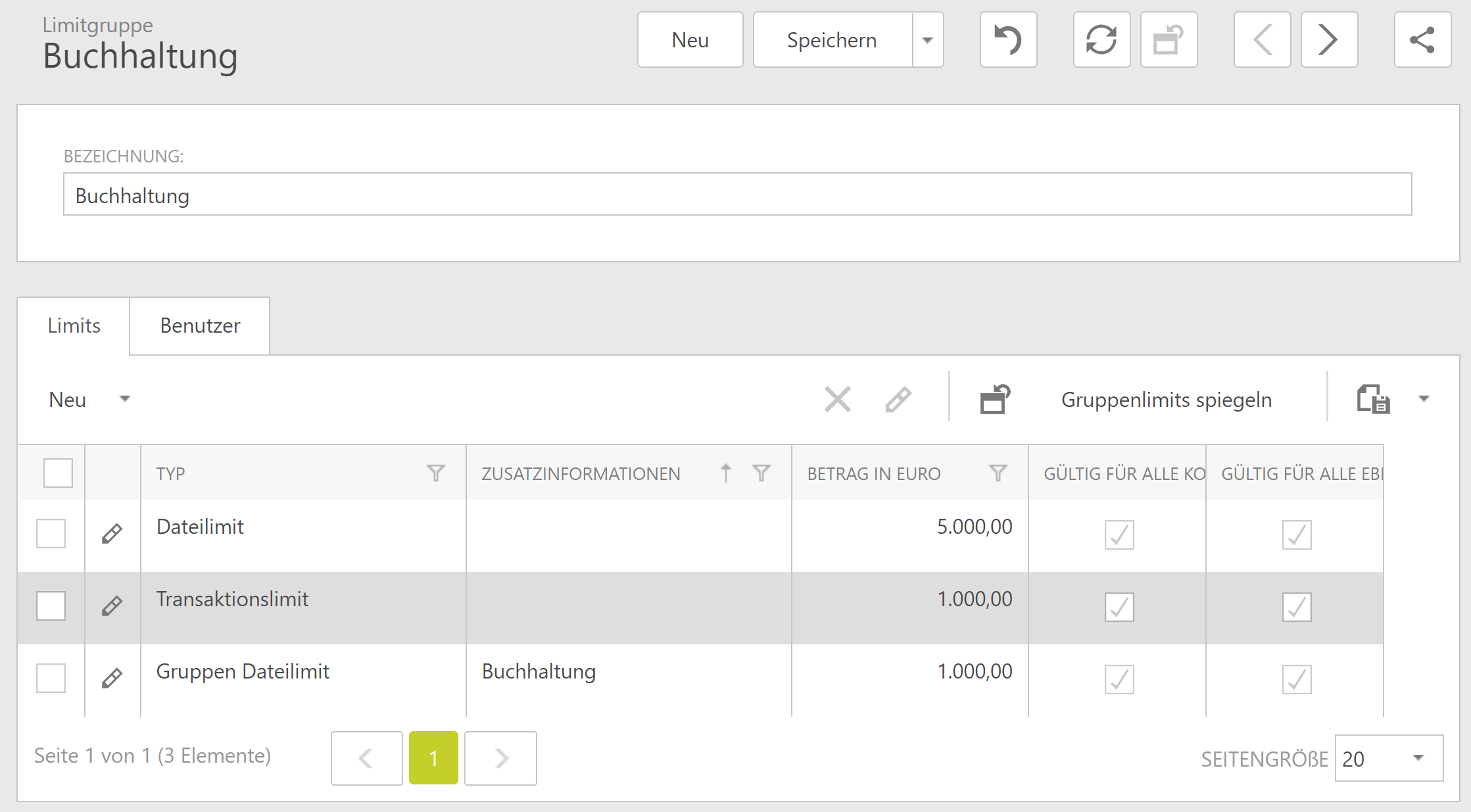Go to next record with right chevron
Screen dimensions: 1471x812
[x=1329, y=40]
